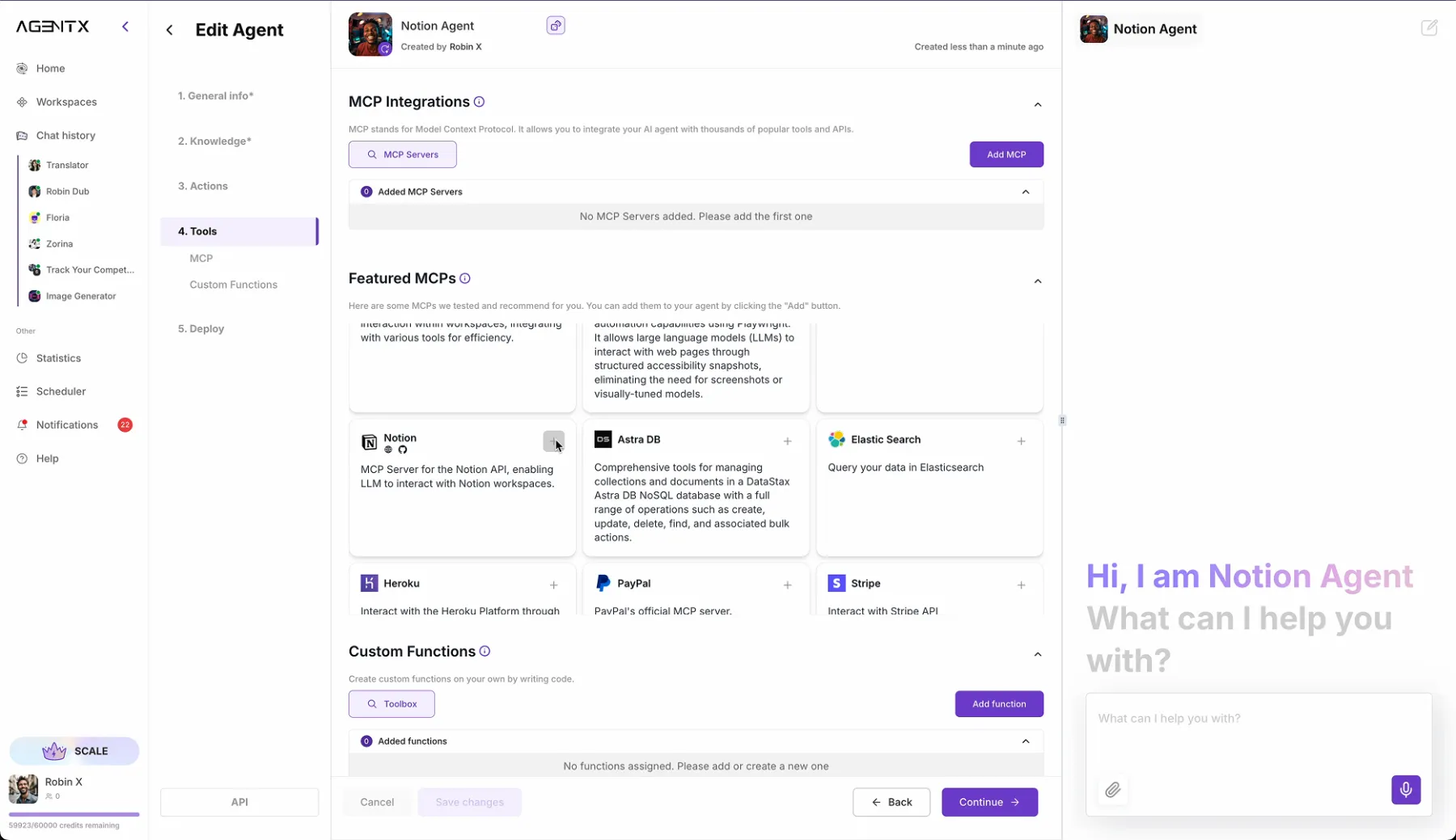Open the Home sidebar item
The height and width of the screenshot is (840, 1456).
tap(50, 69)
